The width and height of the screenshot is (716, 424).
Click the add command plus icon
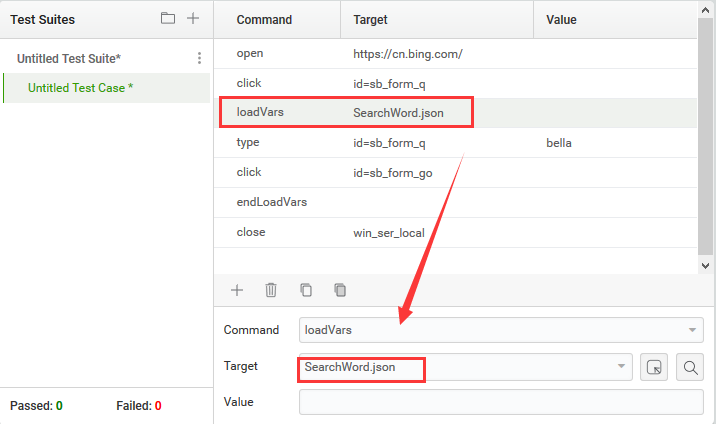tap(237, 290)
